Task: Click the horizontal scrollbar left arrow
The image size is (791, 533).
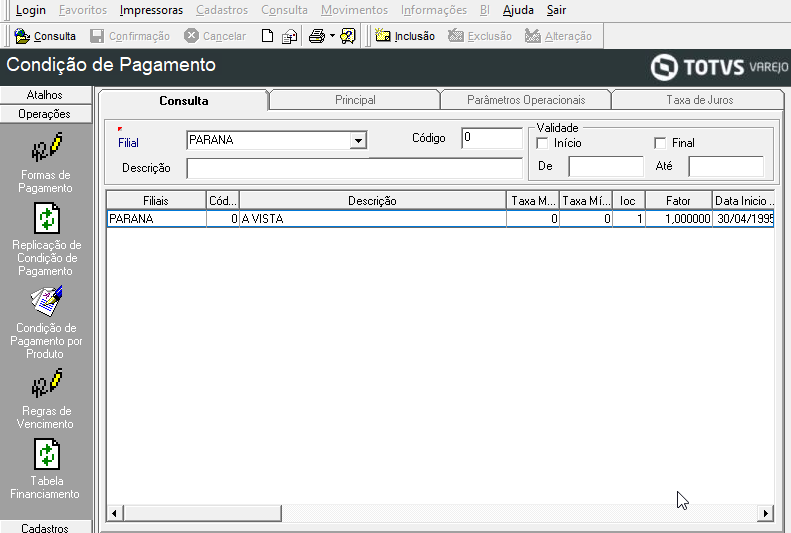Action: (x=115, y=513)
